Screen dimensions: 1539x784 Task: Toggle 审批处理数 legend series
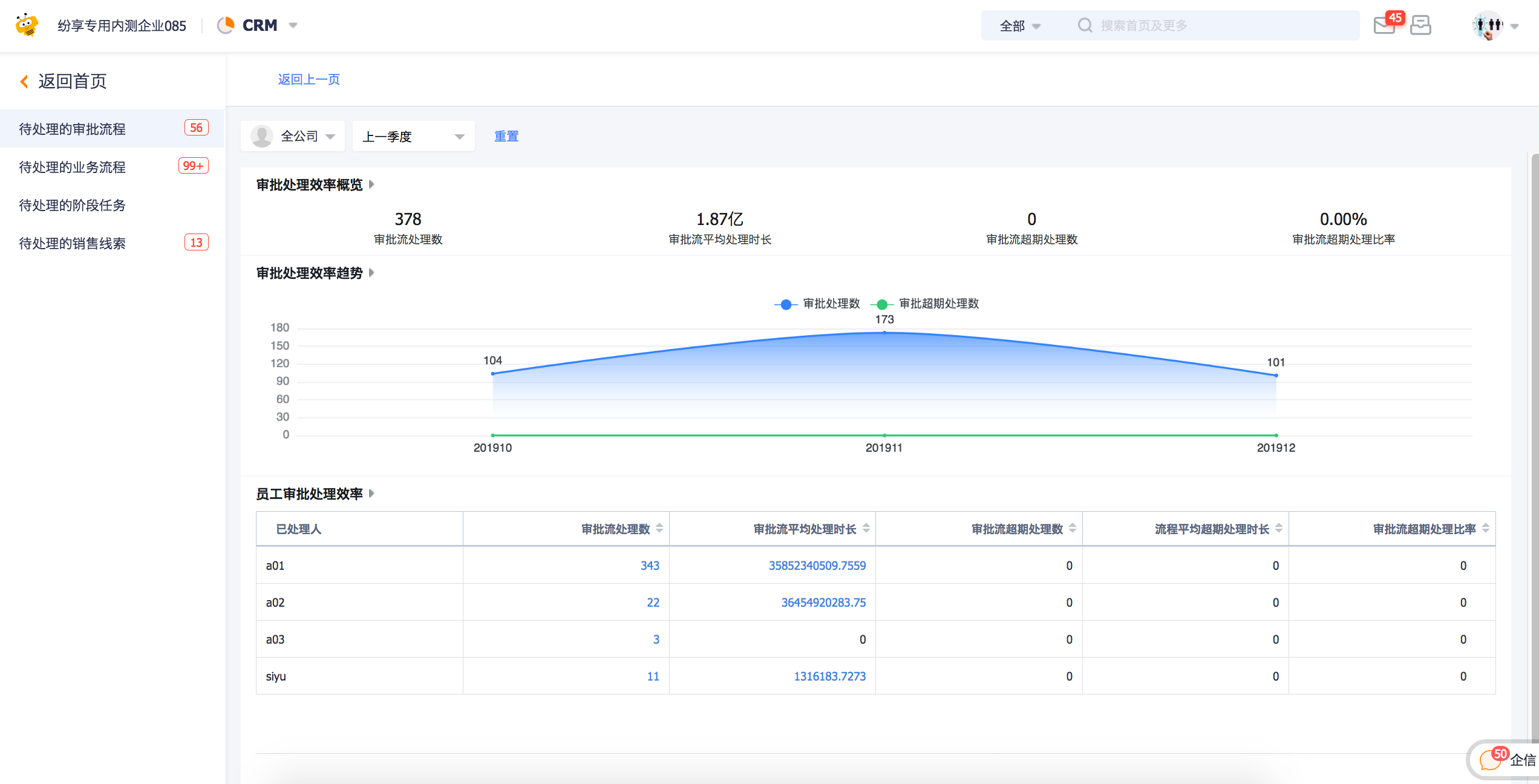[817, 304]
